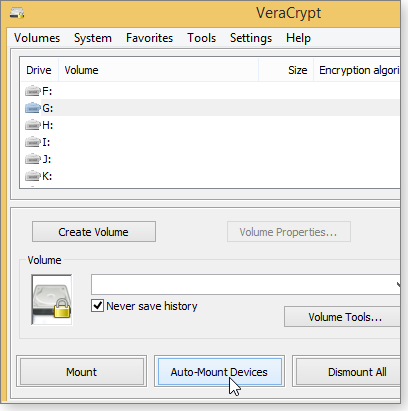Open the Favorites menu
This screenshot has height=411, width=408.
[x=149, y=38]
